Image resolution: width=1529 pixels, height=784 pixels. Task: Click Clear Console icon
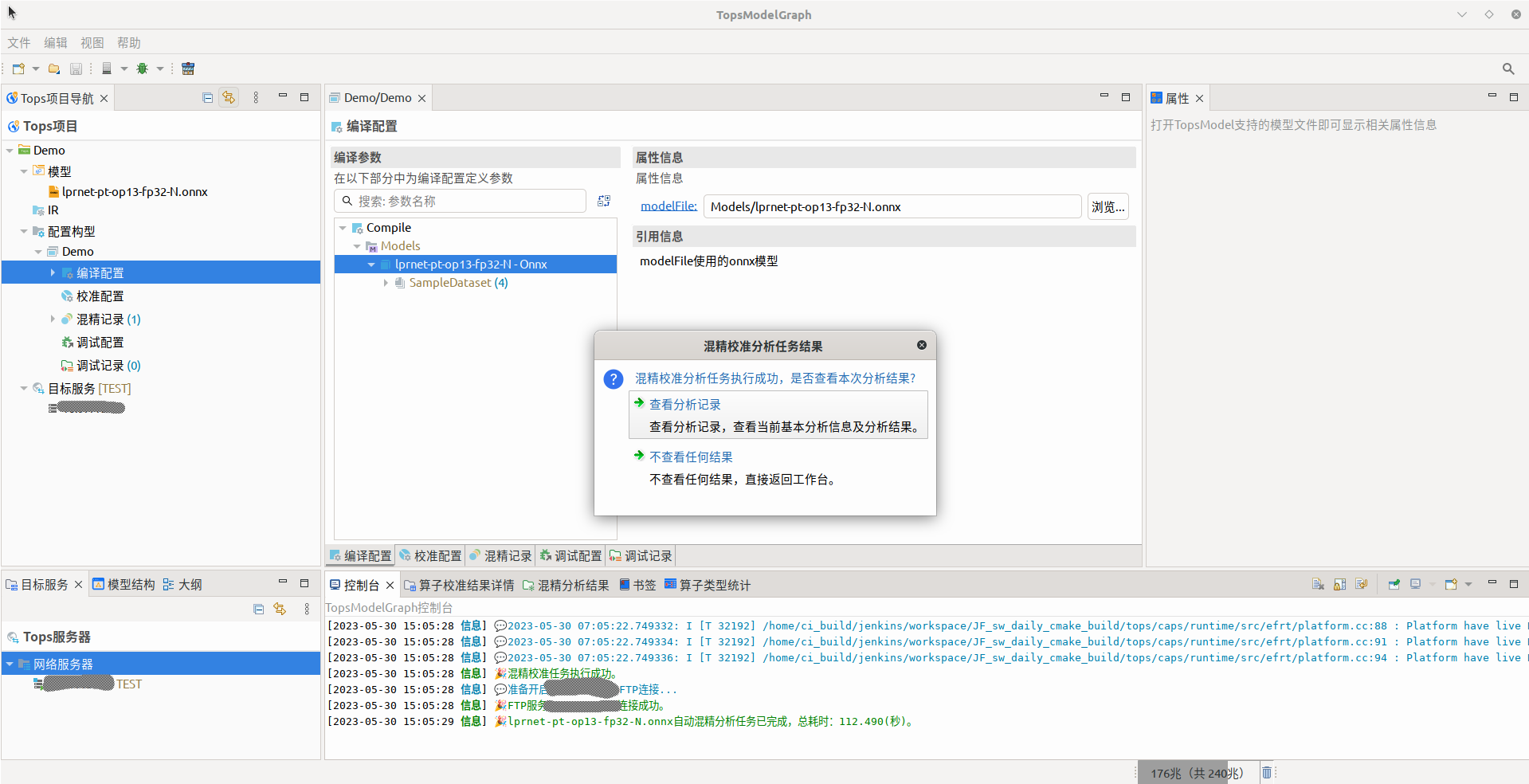(x=1319, y=584)
